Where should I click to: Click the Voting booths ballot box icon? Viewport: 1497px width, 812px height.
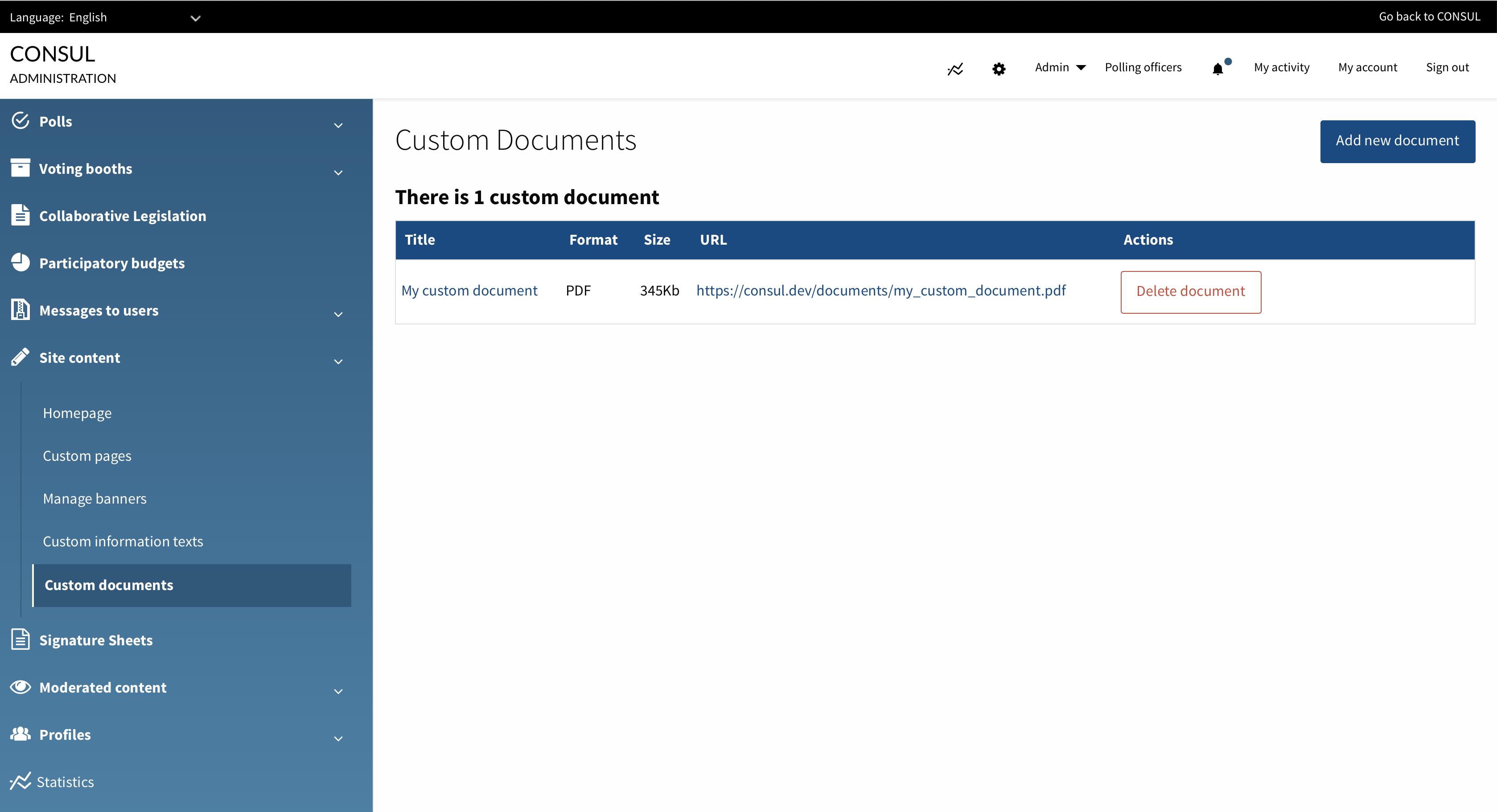(x=21, y=168)
